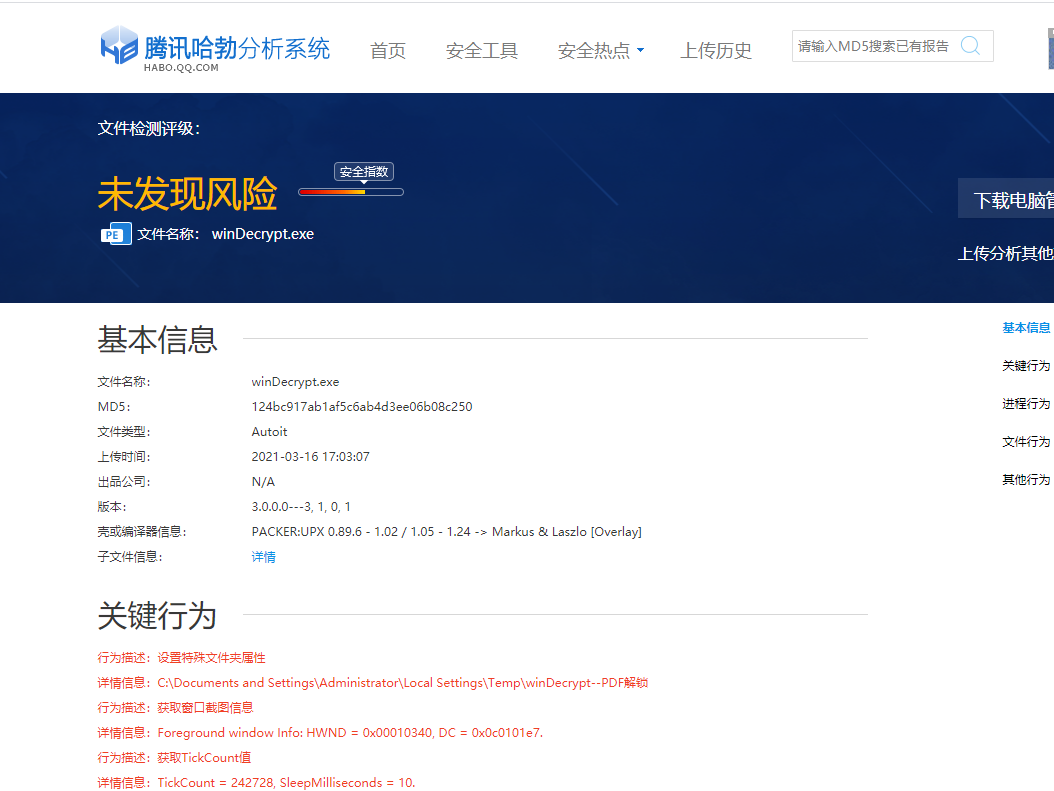Select 文件行为 in side navigation

[x=1026, y=442]
